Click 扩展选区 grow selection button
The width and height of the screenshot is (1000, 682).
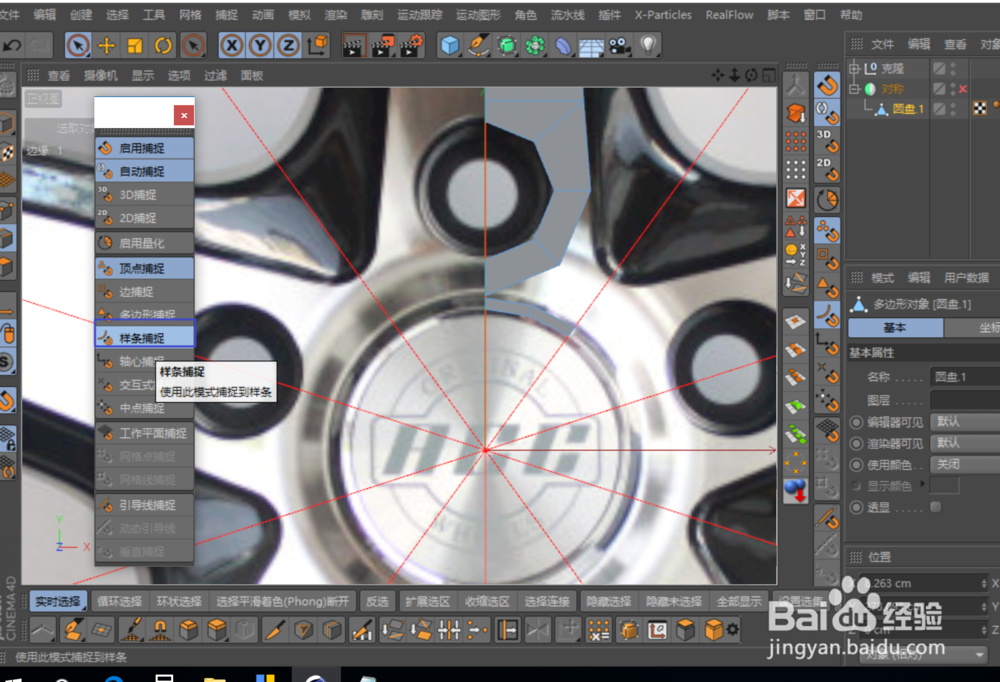pos(427,602)
